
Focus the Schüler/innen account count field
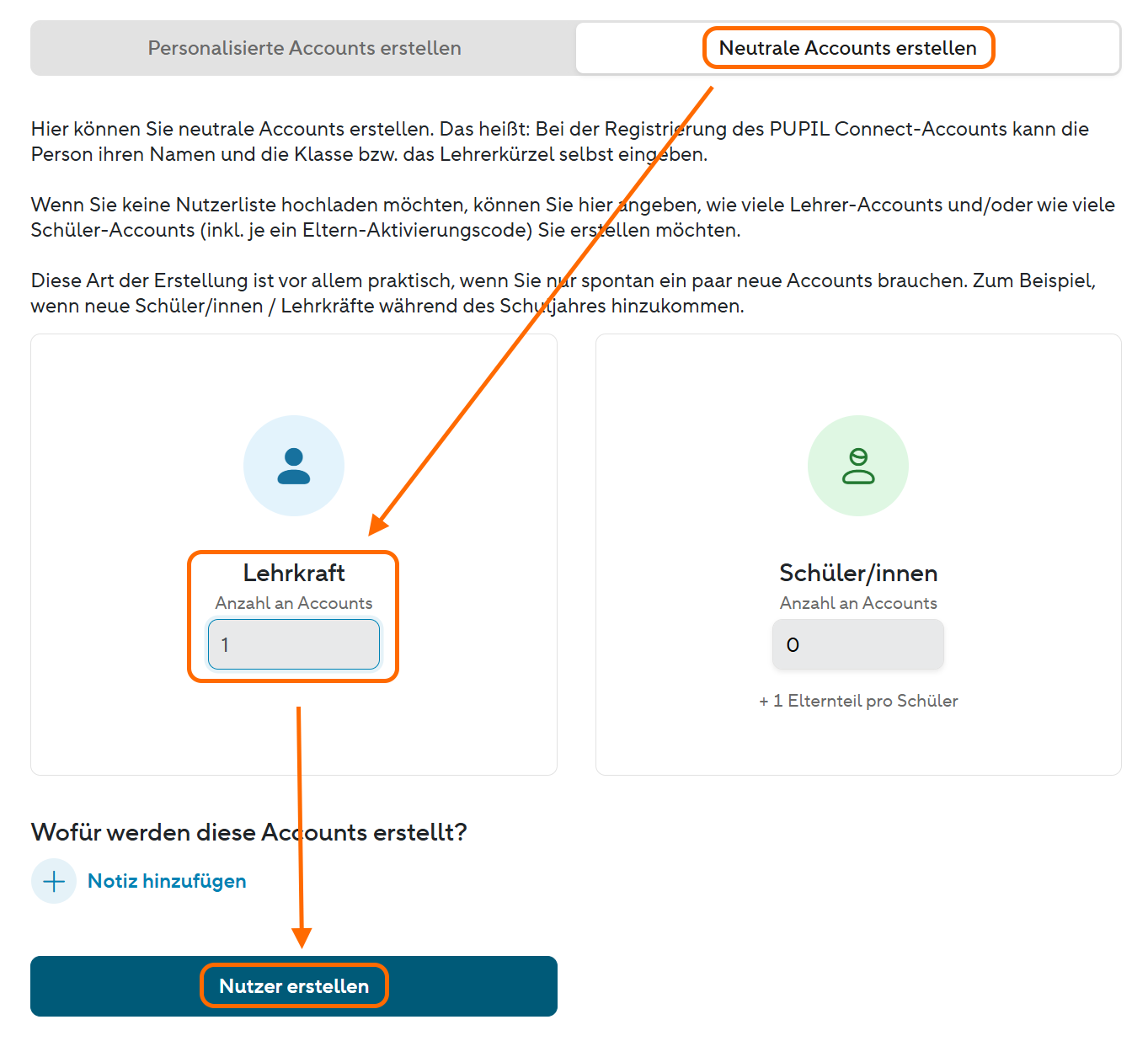(x=858, y=644)
